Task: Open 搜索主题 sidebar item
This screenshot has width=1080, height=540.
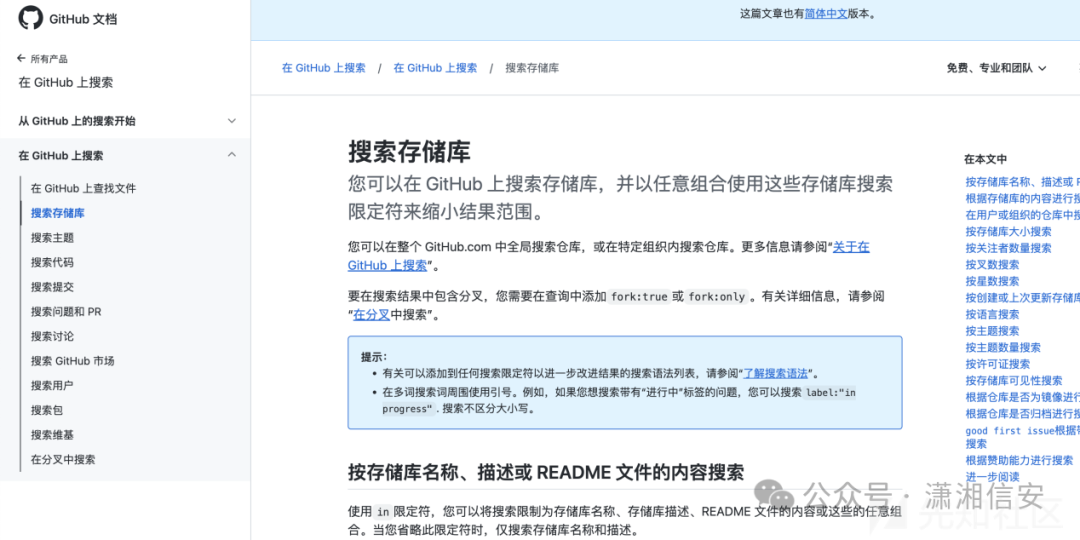Action: [x=52, y=238]
